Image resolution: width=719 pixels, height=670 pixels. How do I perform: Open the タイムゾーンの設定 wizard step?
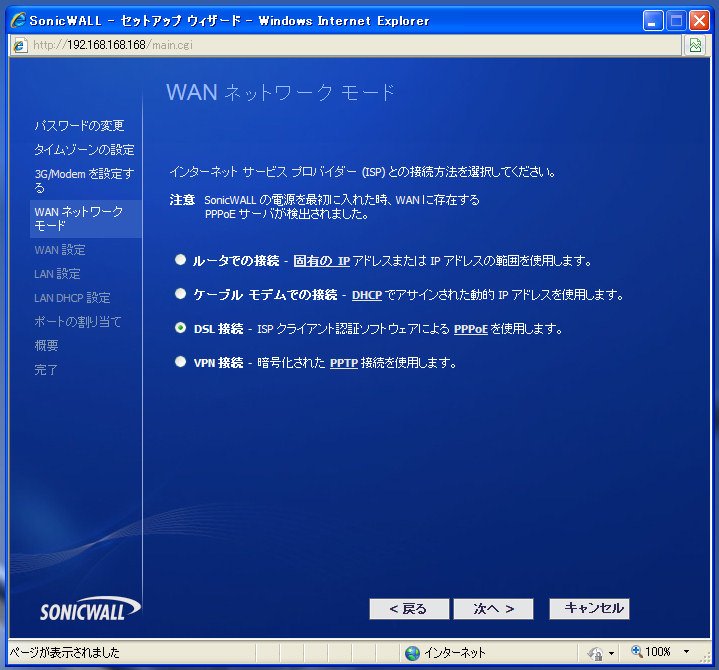pos(84,150)
